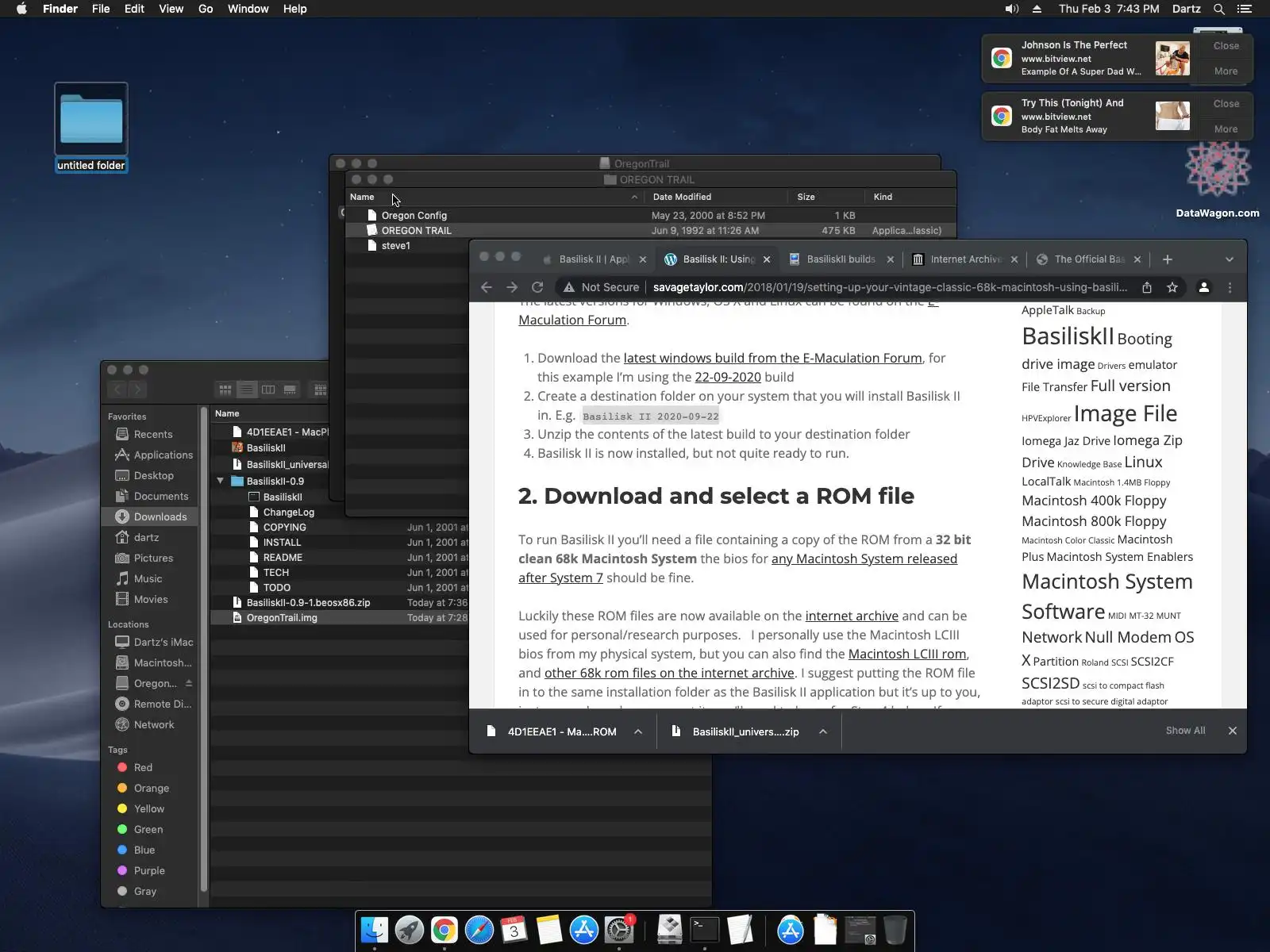1270x952 pixels.
Task: Expand options for the BasiliskII_universal zip download
Action: [x=823, y=731]
